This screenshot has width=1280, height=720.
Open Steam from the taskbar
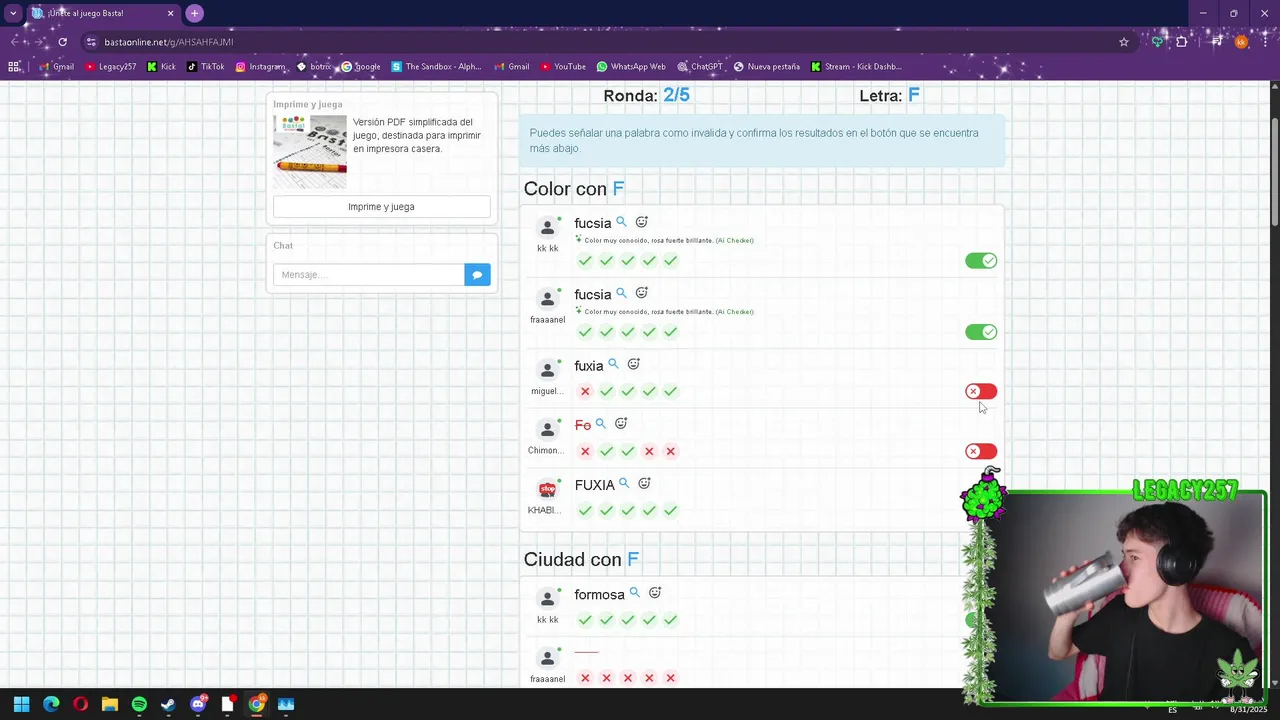(x=168, y=704)
